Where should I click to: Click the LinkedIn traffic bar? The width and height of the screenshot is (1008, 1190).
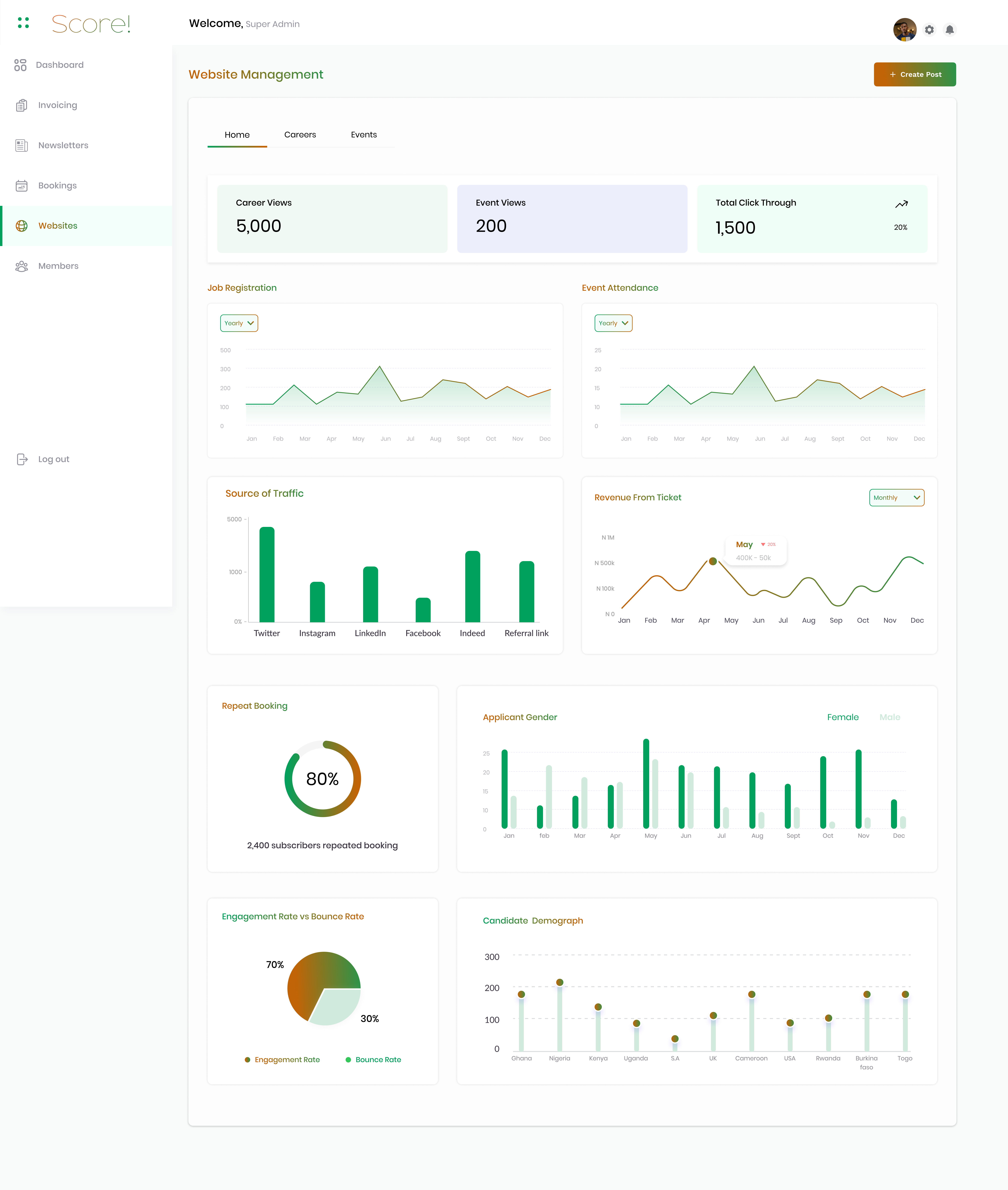pyautogui.click(x=370, y=594)
